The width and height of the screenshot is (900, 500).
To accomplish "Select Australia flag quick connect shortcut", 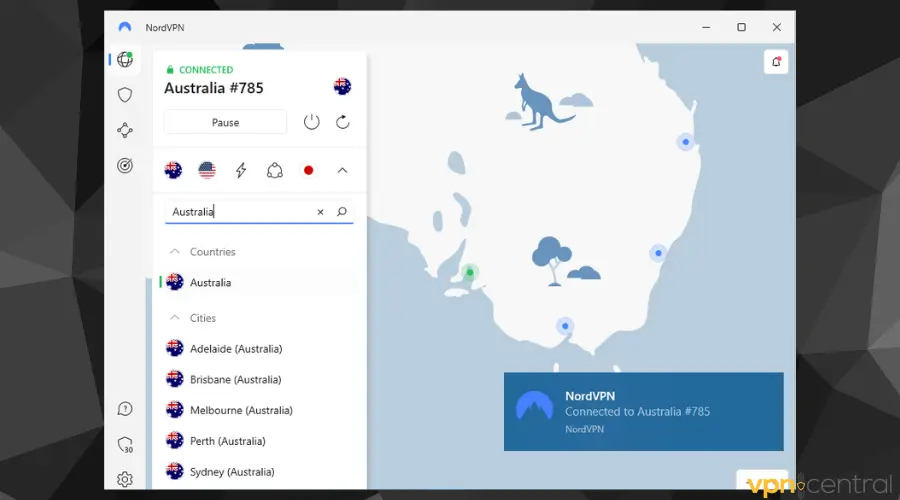I will [x=173, y=170].
